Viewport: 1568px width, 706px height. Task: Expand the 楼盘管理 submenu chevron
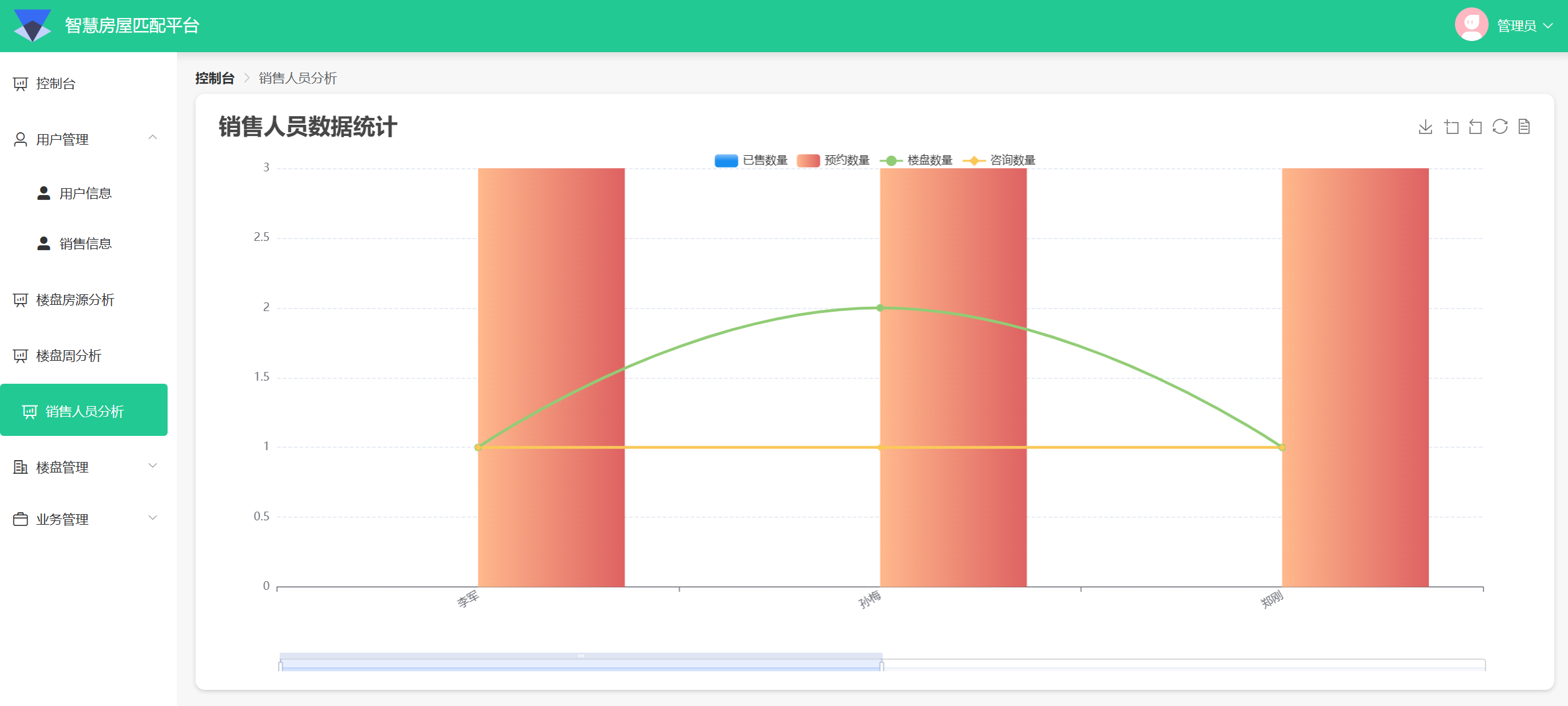tap(153, 466)
